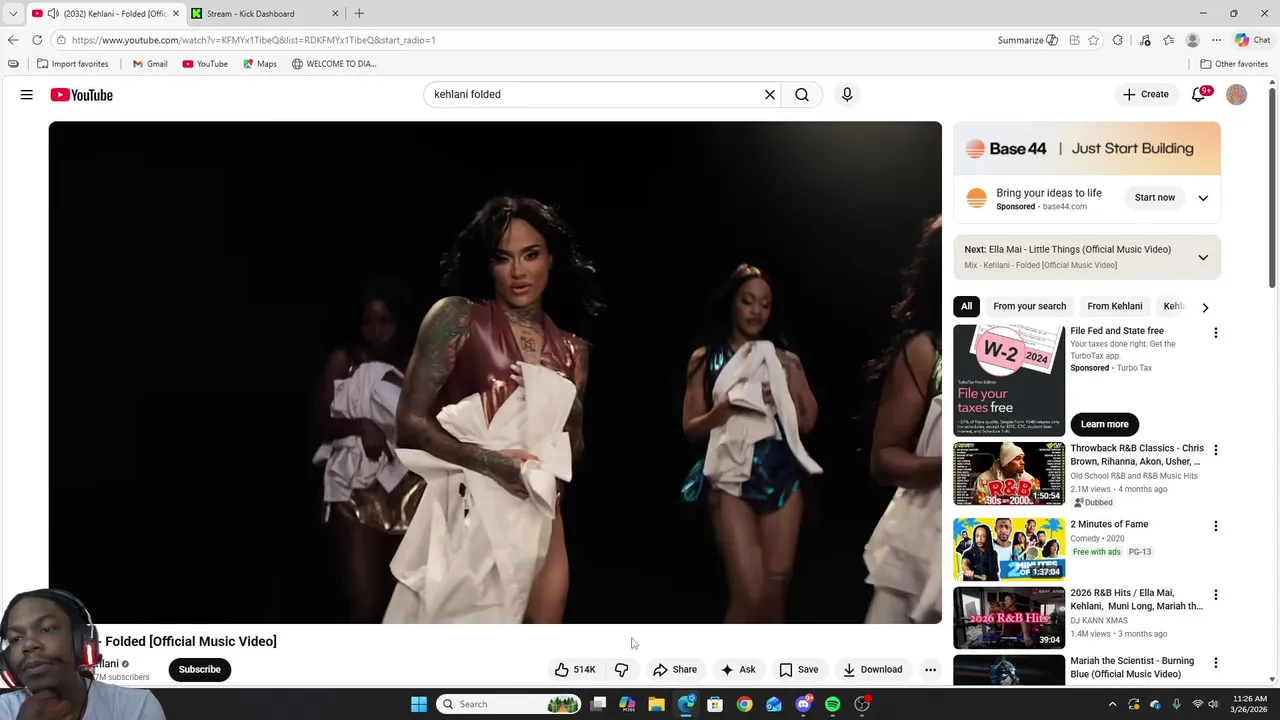Go to the YouTube home logo
The image size is (1280, 720).
[x=82, y=95]
